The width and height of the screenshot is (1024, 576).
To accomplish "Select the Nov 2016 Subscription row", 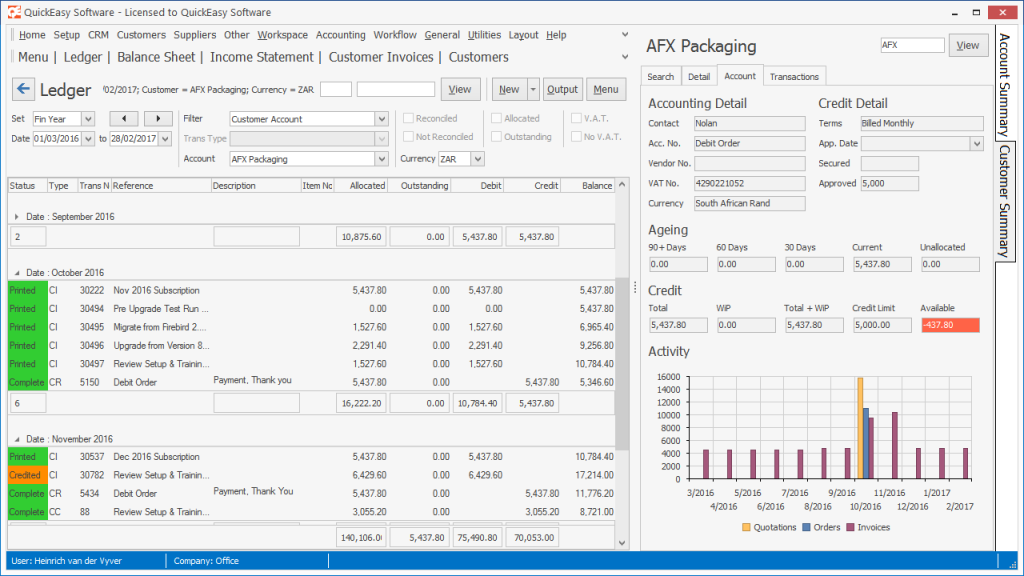I will 312,290.
